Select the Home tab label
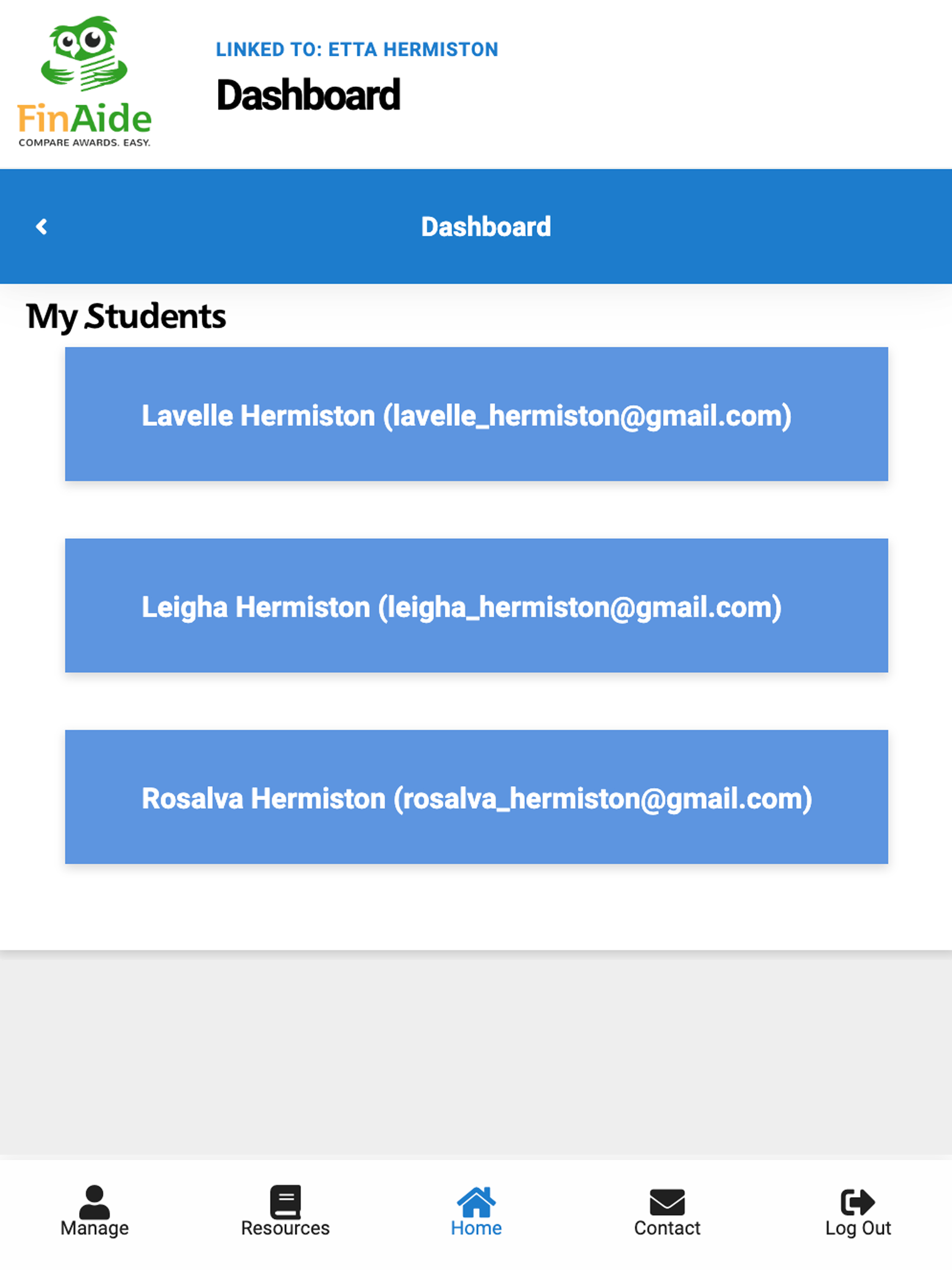This screenshot has height=1270, width=952. [x=476, y=1228]
